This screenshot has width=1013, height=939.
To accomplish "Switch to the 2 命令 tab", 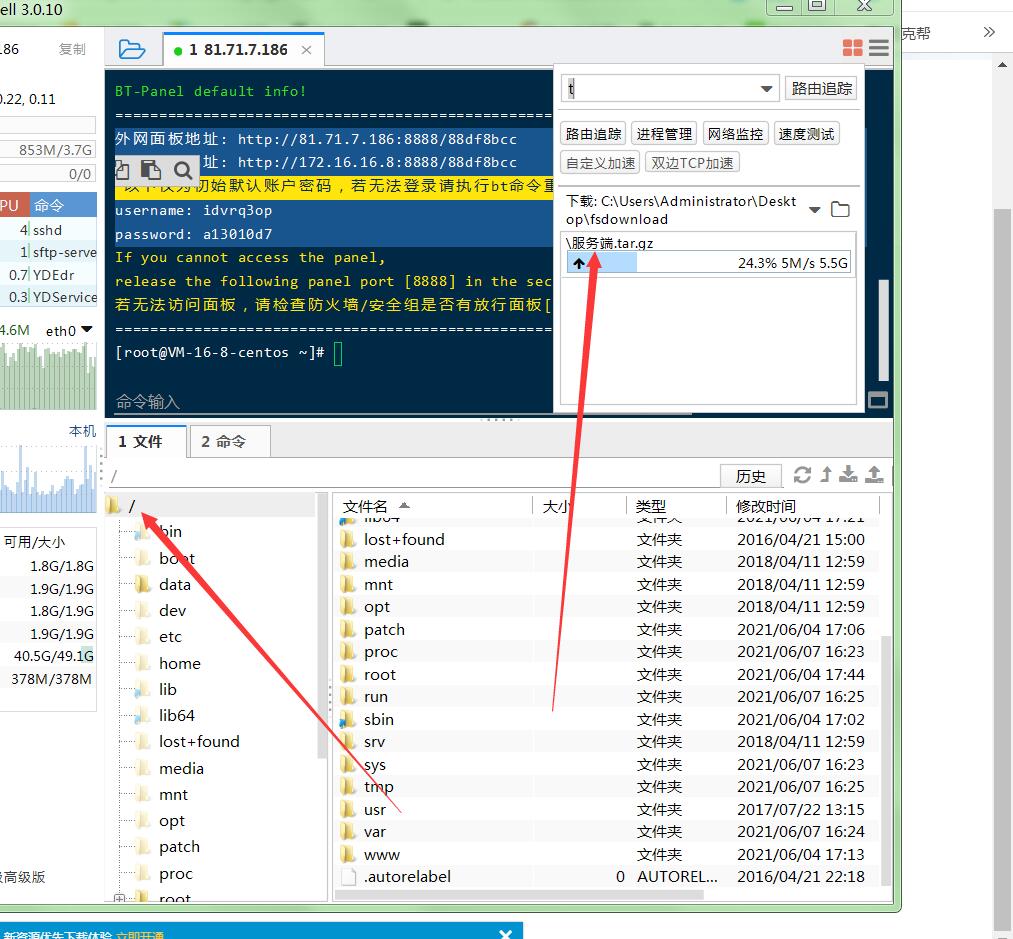I will [x=223, y=441].
